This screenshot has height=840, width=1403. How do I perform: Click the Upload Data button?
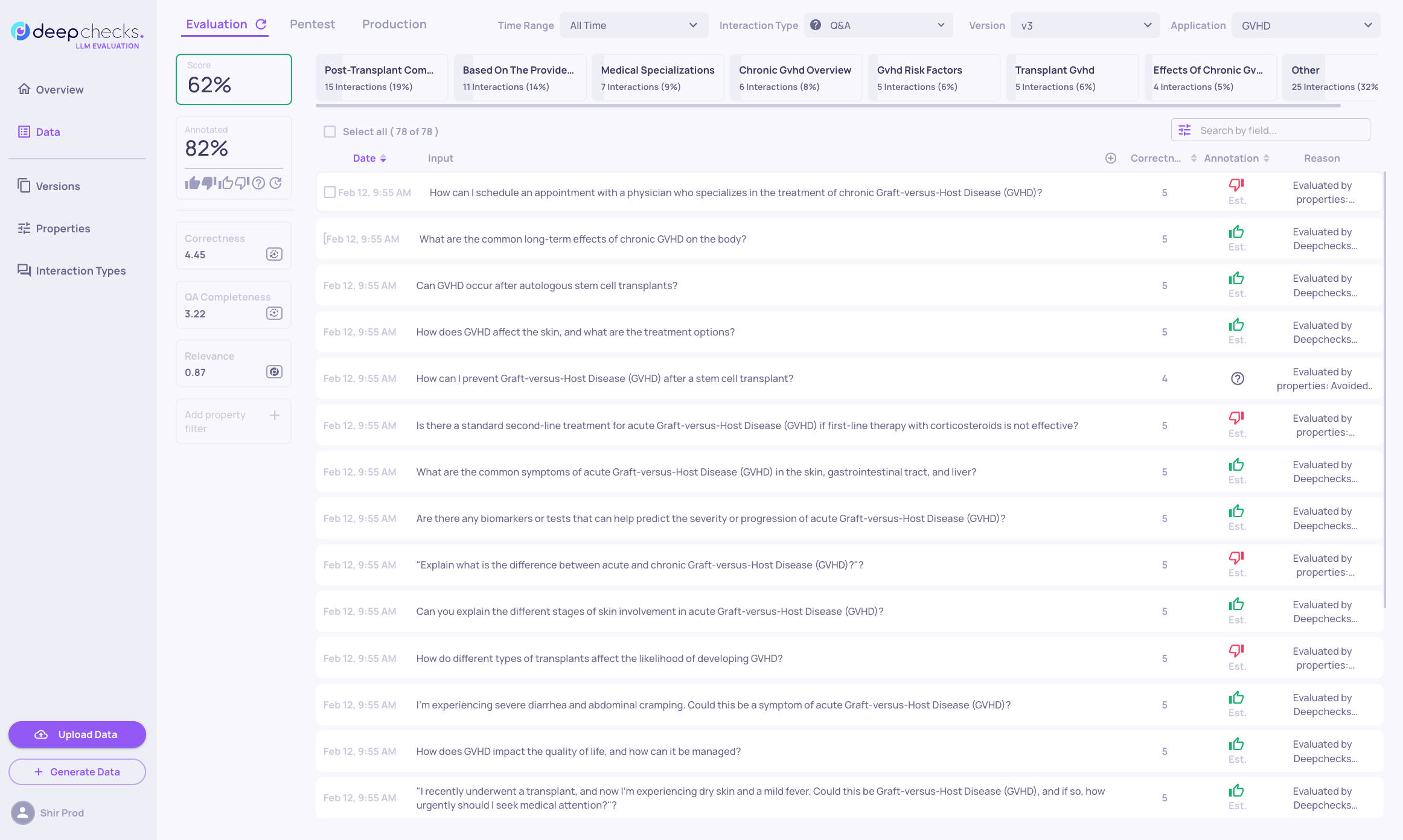click(x=77, y=734)
